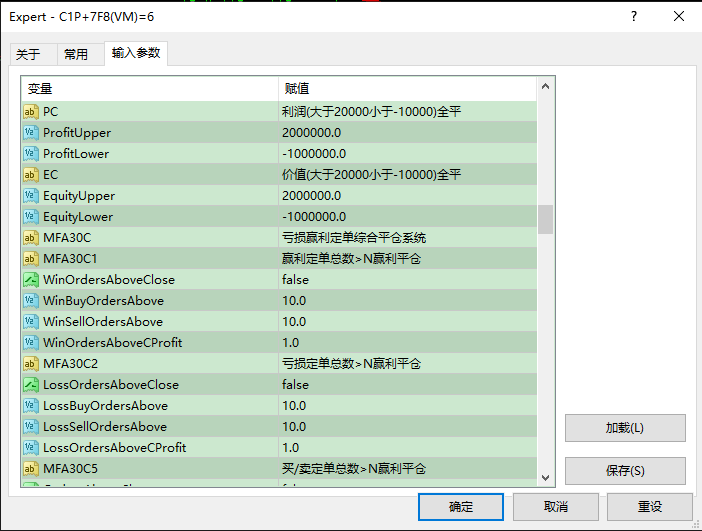Viewport: 702px width, 531px height.
Task: Click the double icon beside ProfitUpper
Action: pyautogui.click(x=30, y=133)
